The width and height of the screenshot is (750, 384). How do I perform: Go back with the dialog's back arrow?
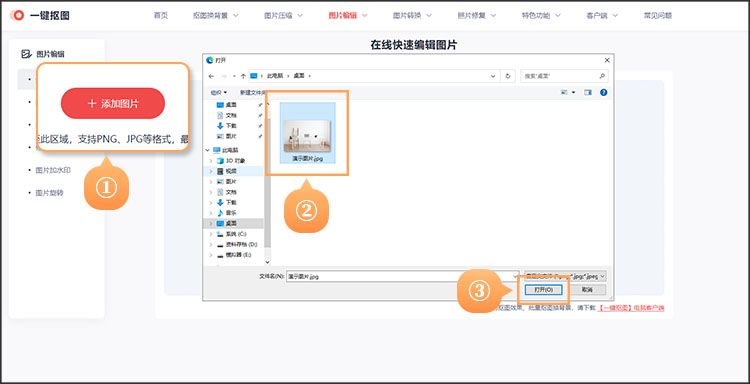pyautogui.click(x=211, y=76)
